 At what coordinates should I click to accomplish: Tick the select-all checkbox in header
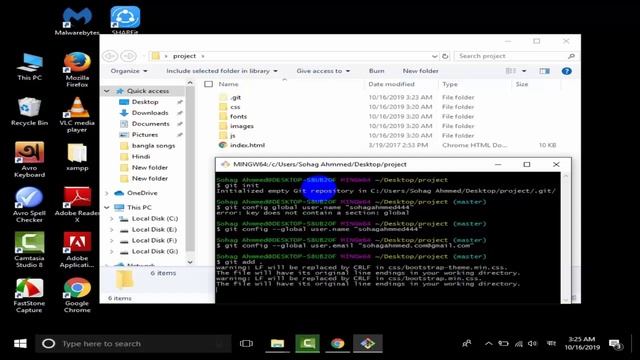click(209, 84)
